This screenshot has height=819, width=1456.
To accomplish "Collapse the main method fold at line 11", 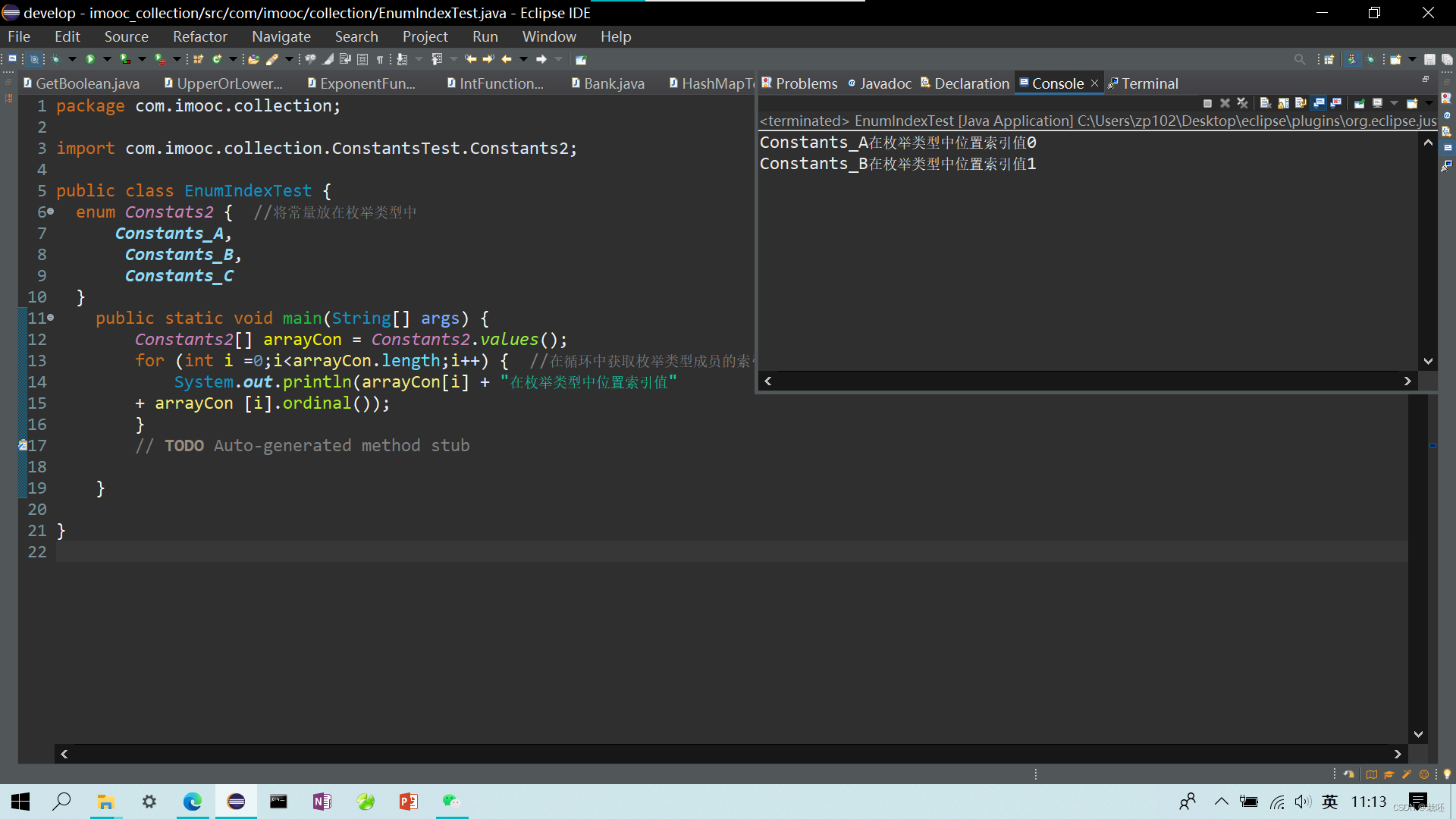I will pos(50,318).
